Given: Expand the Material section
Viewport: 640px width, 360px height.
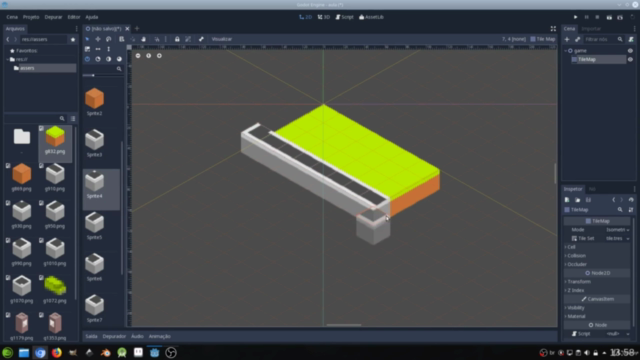Looking at the screenshot, I should (597, 316).
